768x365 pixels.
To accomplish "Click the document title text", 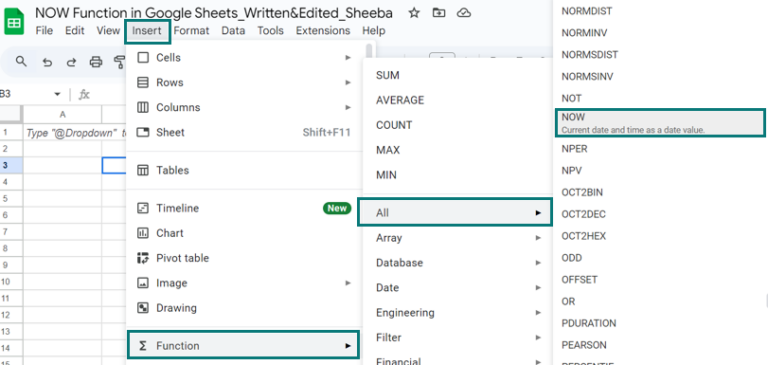I will (214, 13).
